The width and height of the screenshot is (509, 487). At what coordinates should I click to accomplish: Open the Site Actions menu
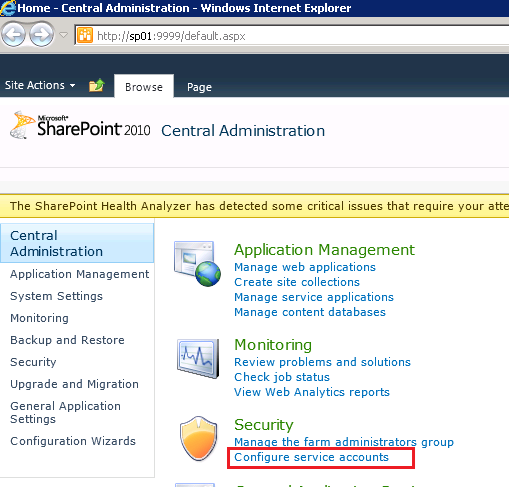[40, 85]
